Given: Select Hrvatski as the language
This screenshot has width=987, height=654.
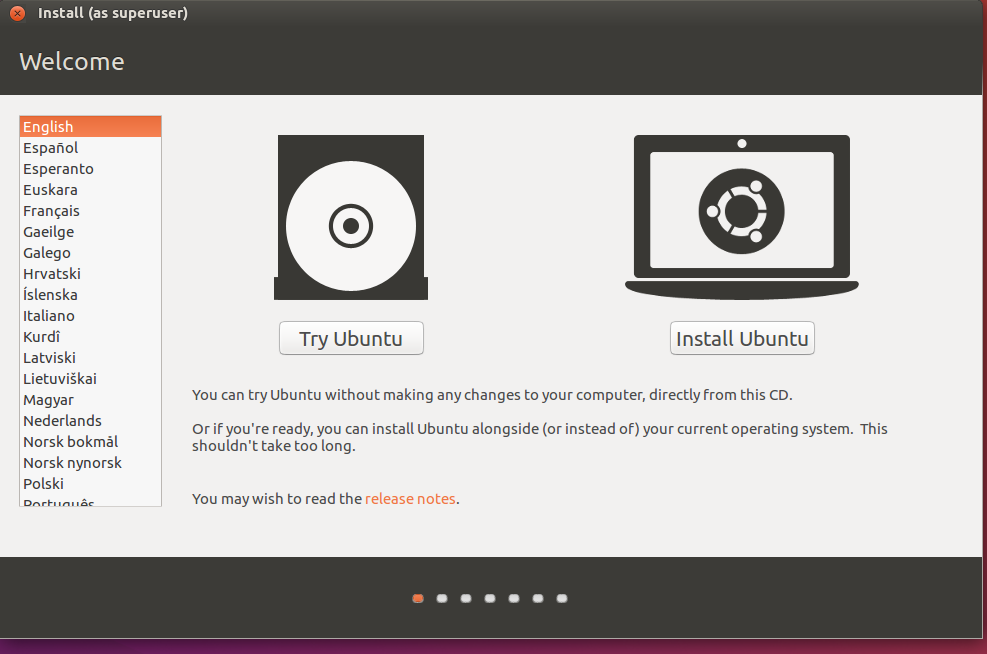Looking at the screenshot, I should coord(91,274).
